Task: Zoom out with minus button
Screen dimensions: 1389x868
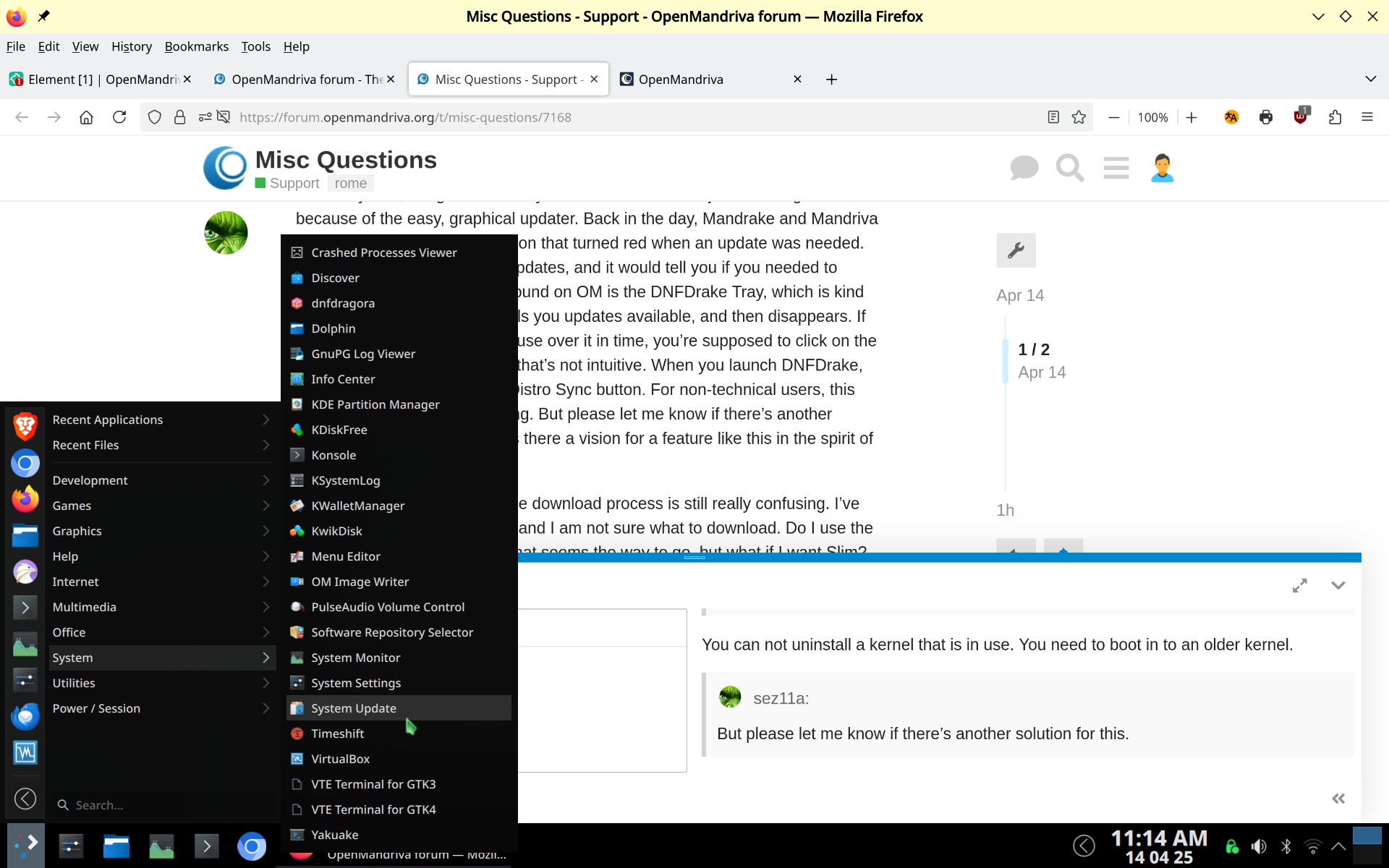Action: pos(1114,117)
